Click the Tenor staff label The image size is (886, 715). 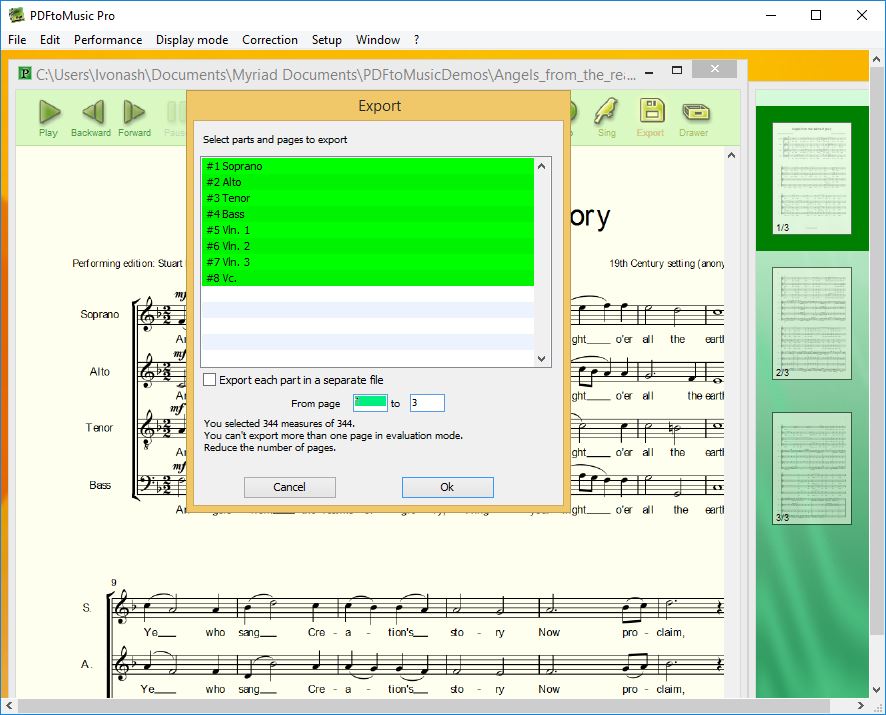tap(99, 428)
